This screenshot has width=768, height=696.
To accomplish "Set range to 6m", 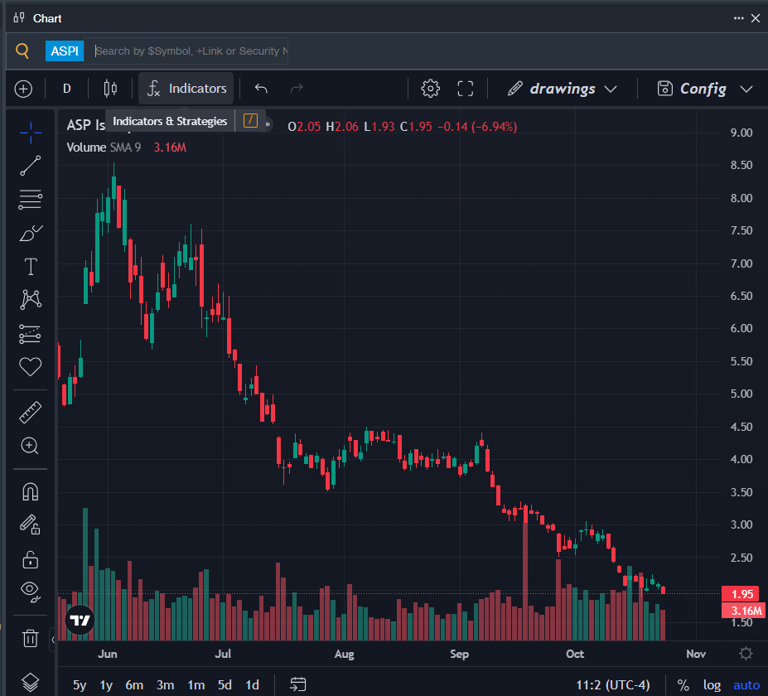I will (x=134, y=685).
